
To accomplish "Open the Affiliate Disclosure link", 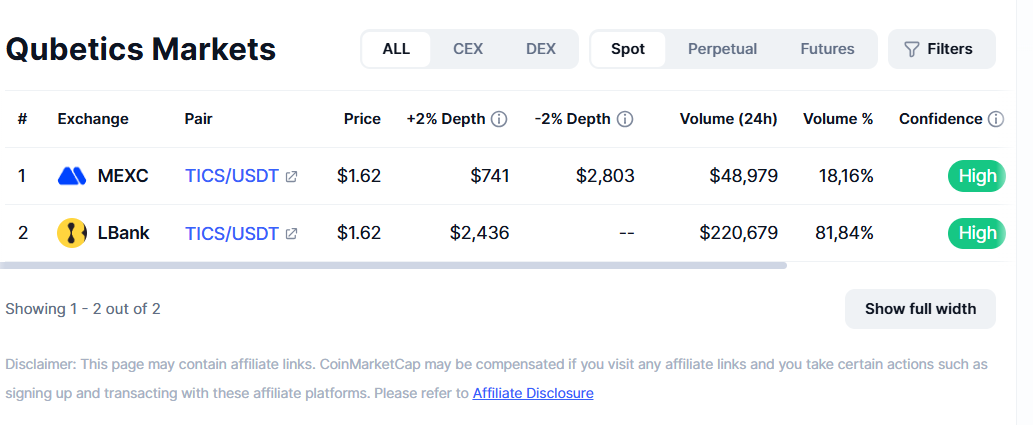I will tap(533, 393).
